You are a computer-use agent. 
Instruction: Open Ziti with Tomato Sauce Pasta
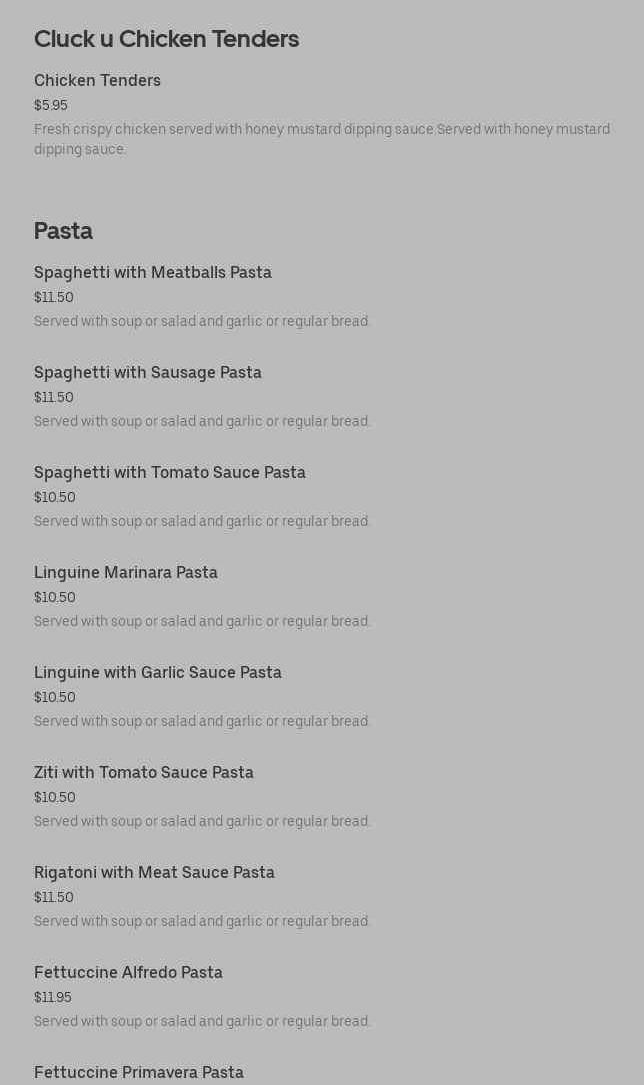tap(143, 772)
